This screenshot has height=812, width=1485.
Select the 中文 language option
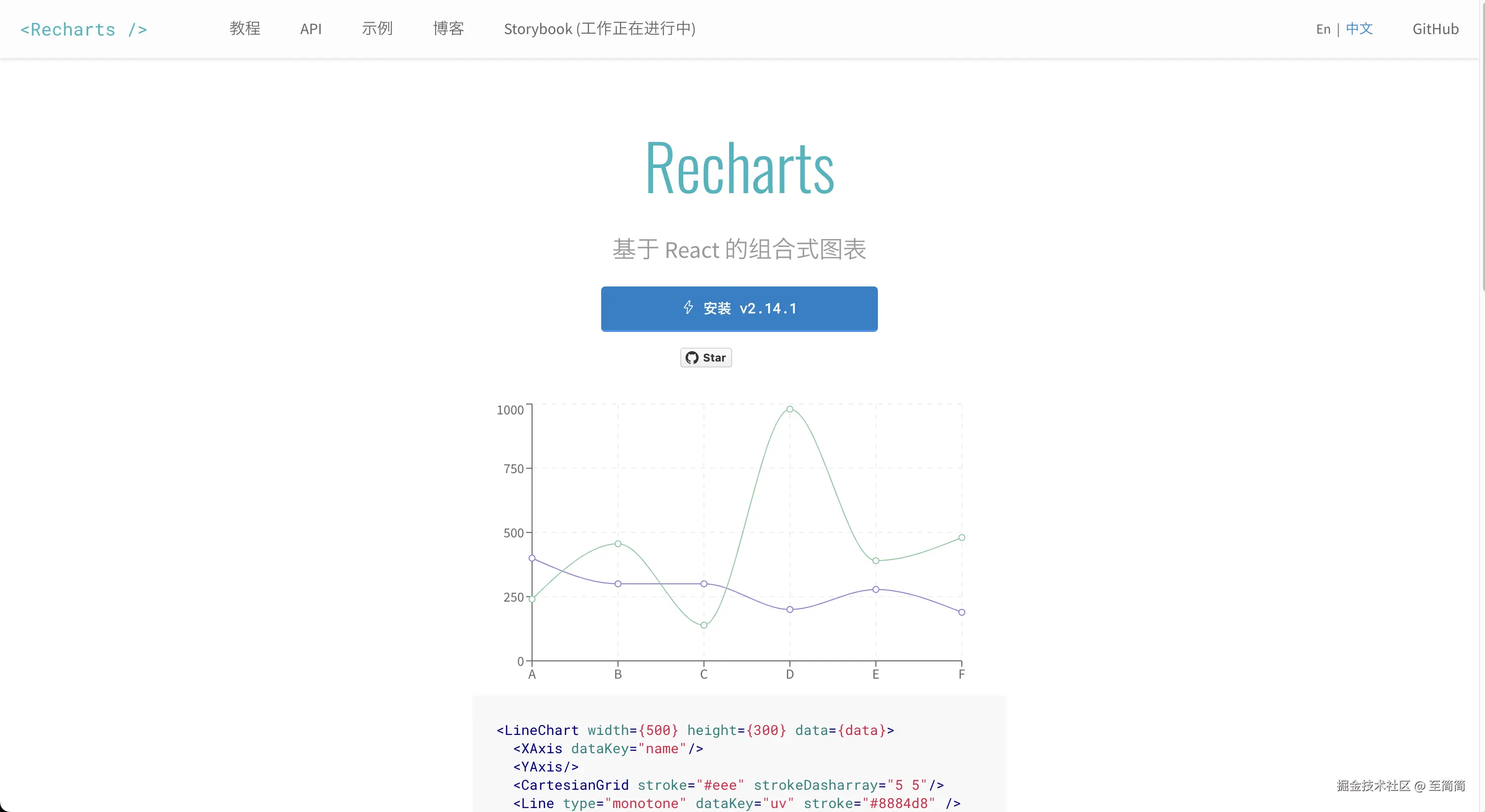[x=1359, y=29]
